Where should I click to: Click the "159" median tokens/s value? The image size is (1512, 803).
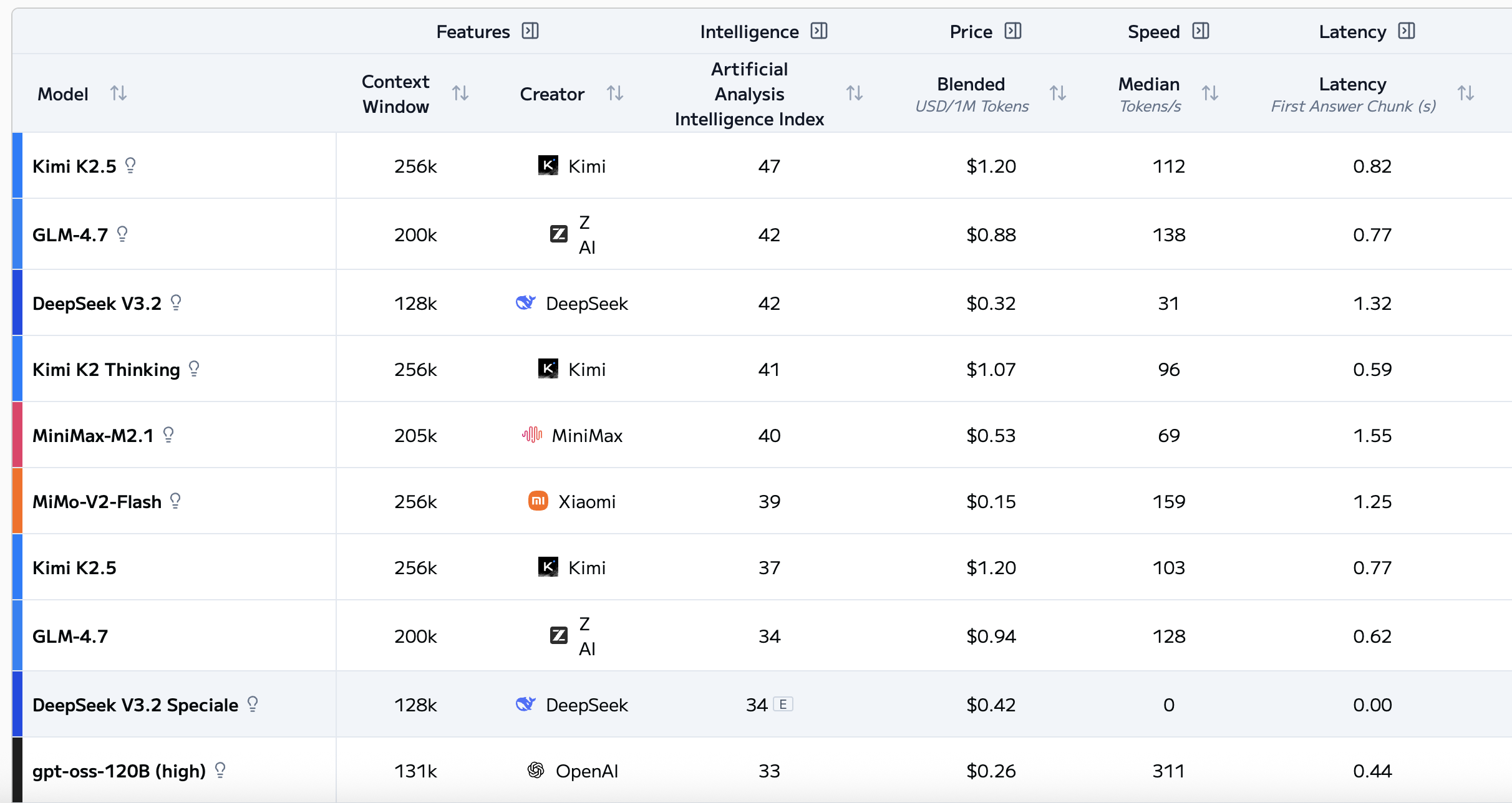point(1169,502)
